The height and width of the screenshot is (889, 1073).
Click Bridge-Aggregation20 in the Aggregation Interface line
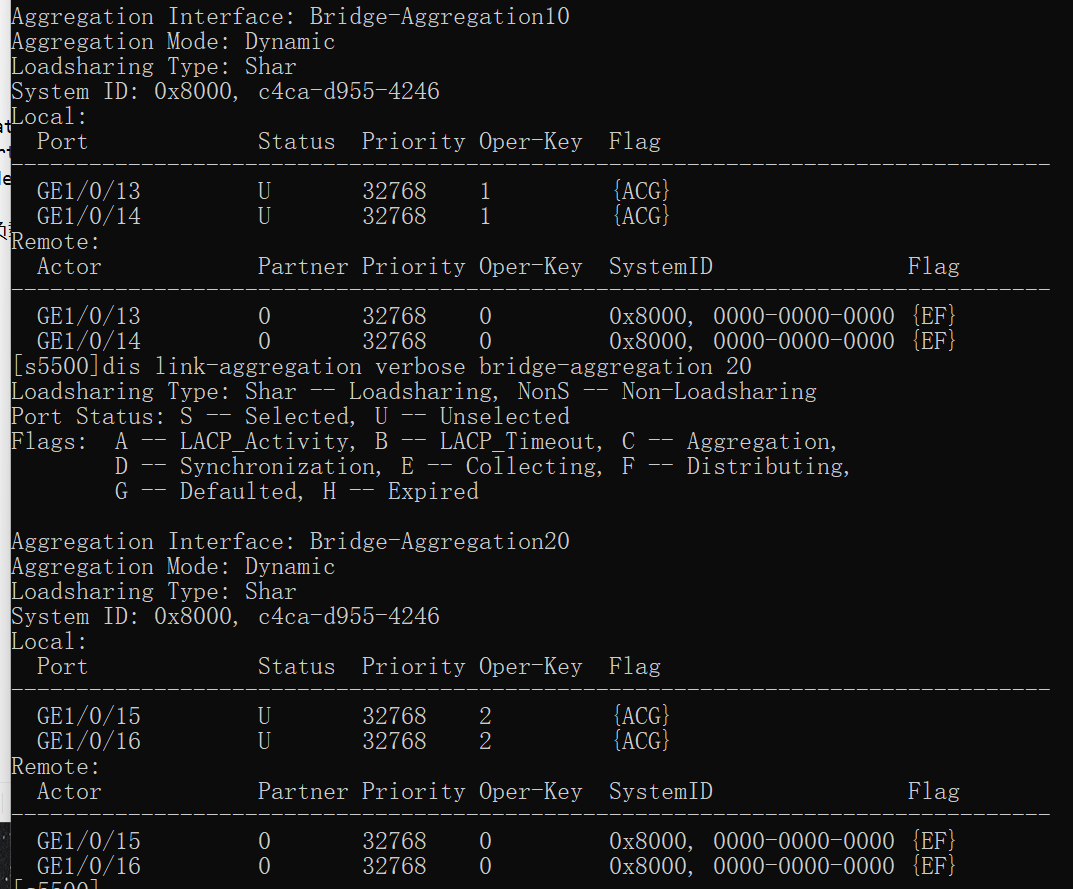point(439,542)
